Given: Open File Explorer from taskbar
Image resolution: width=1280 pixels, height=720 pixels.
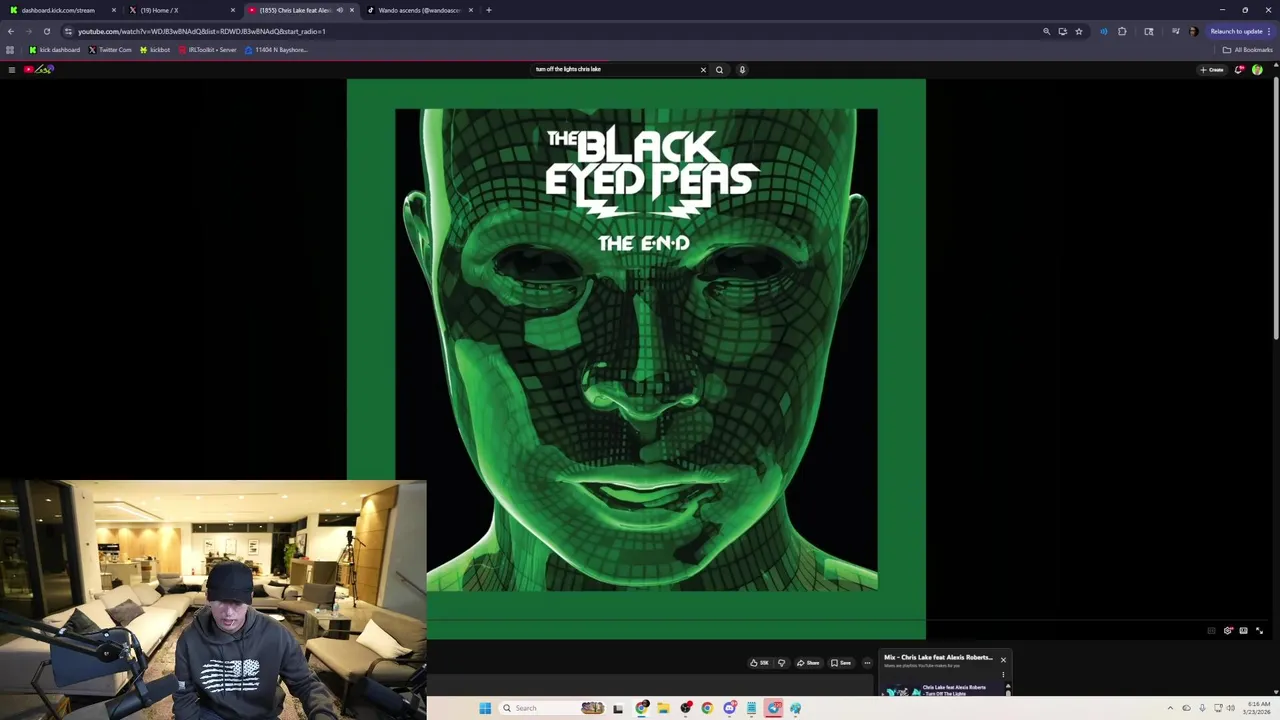Looking at the screenshot, I should [663, 708].
